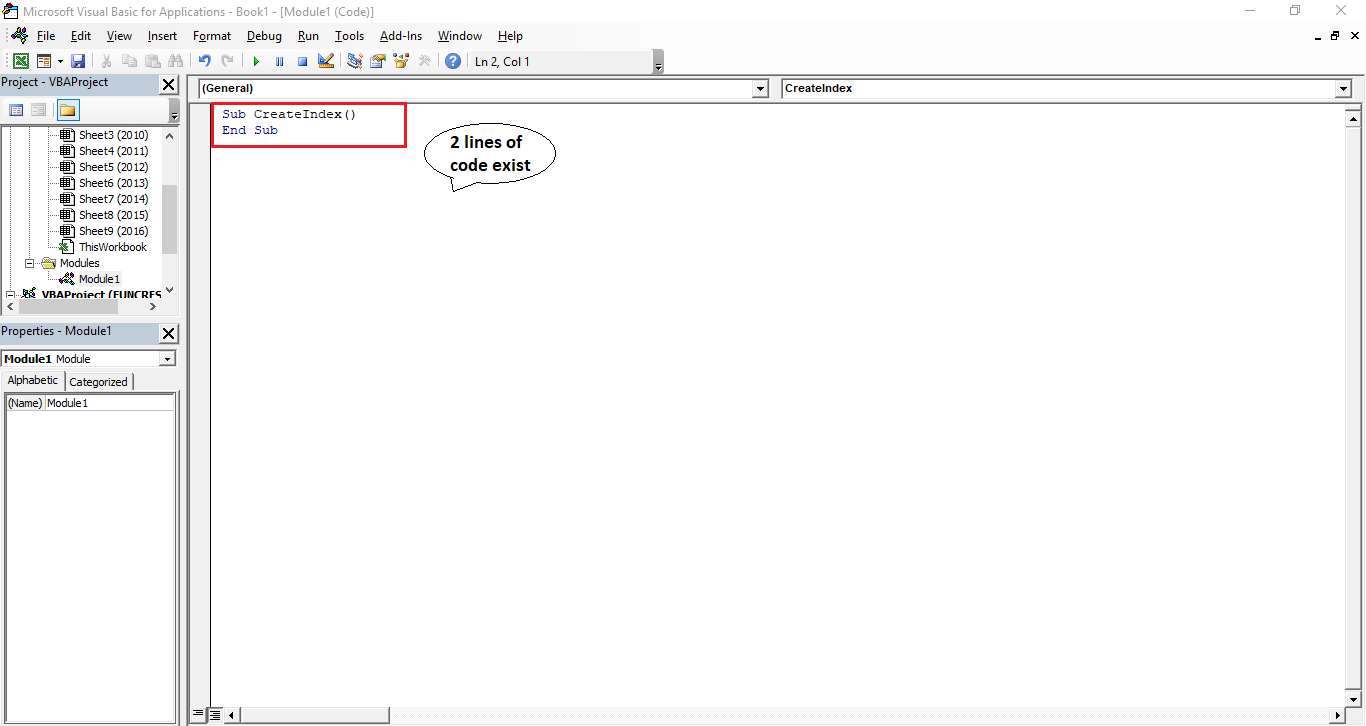The width and height of the screenshot is (1366, 726).
Task: Open the View menu
Action: coord(119,36)
